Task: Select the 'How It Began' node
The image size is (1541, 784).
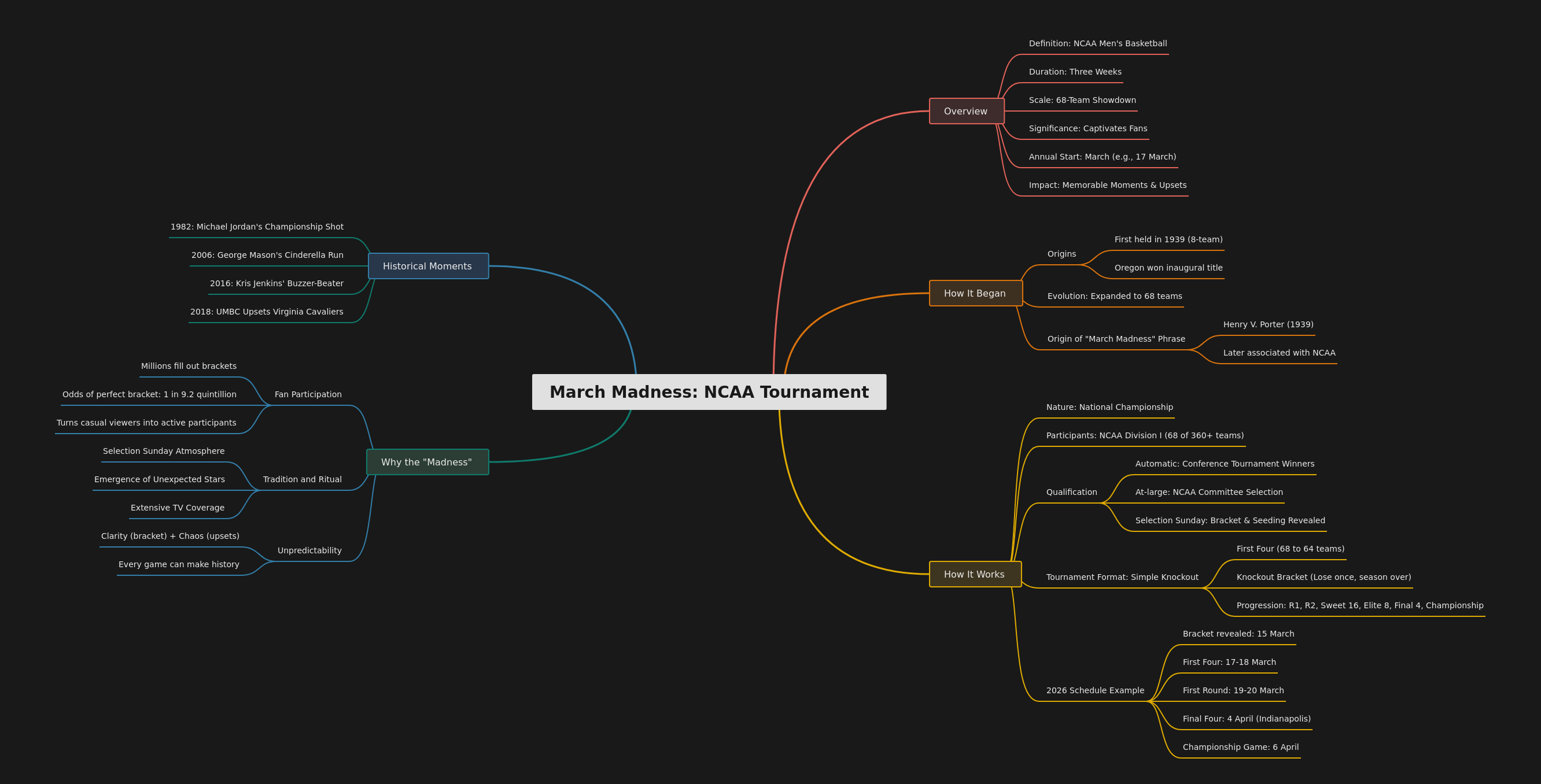Action: pyautogui.click(x=975, y=293)
